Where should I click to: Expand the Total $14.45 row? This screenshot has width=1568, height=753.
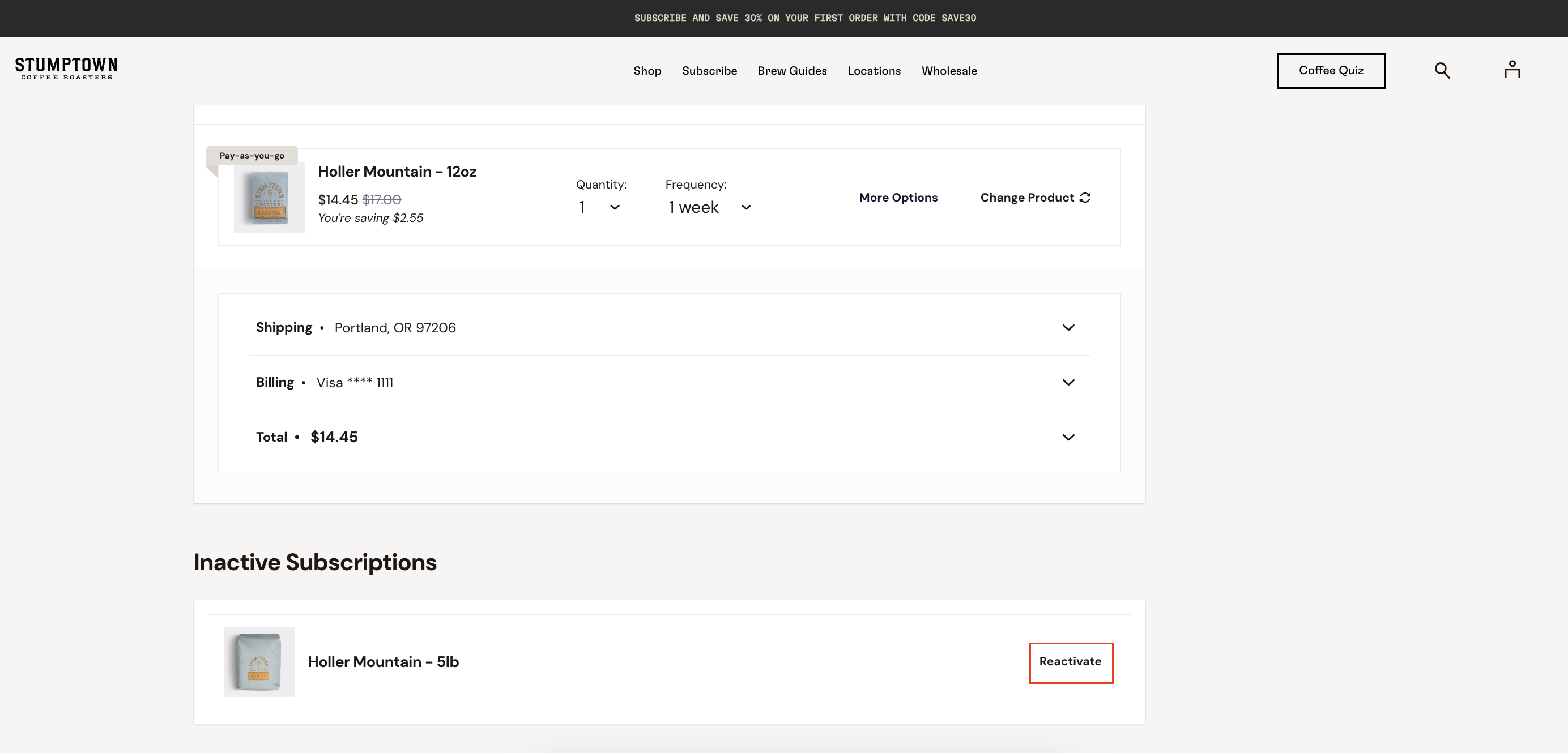pyautogui.click(x=669, y=437)
